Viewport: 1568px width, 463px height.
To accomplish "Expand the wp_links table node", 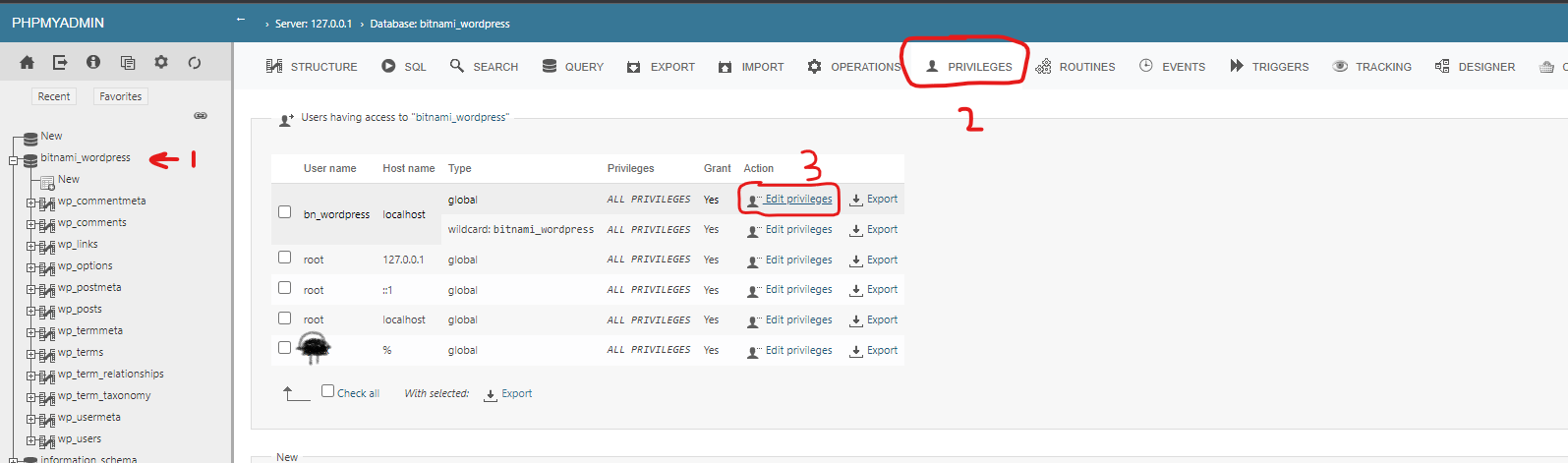I will tap(31, 247).
